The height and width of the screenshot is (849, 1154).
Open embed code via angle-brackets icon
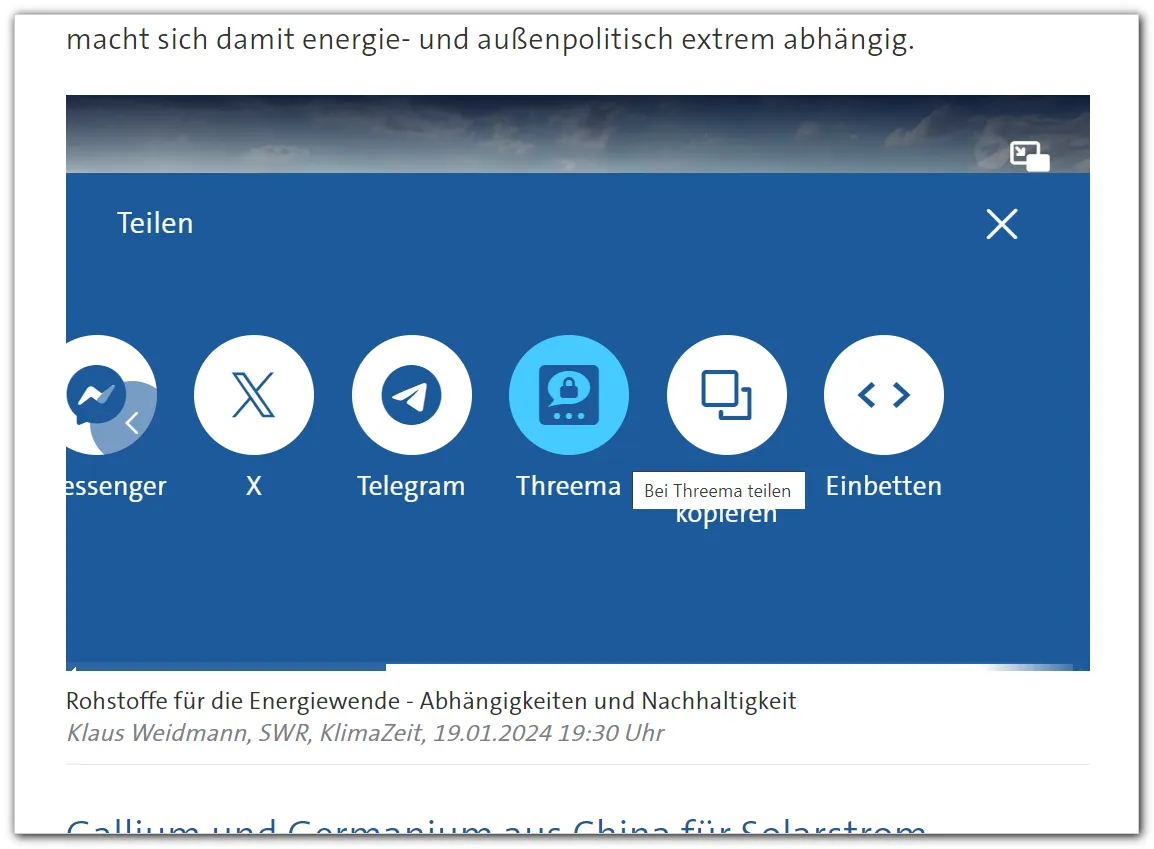tap(884, 395)
